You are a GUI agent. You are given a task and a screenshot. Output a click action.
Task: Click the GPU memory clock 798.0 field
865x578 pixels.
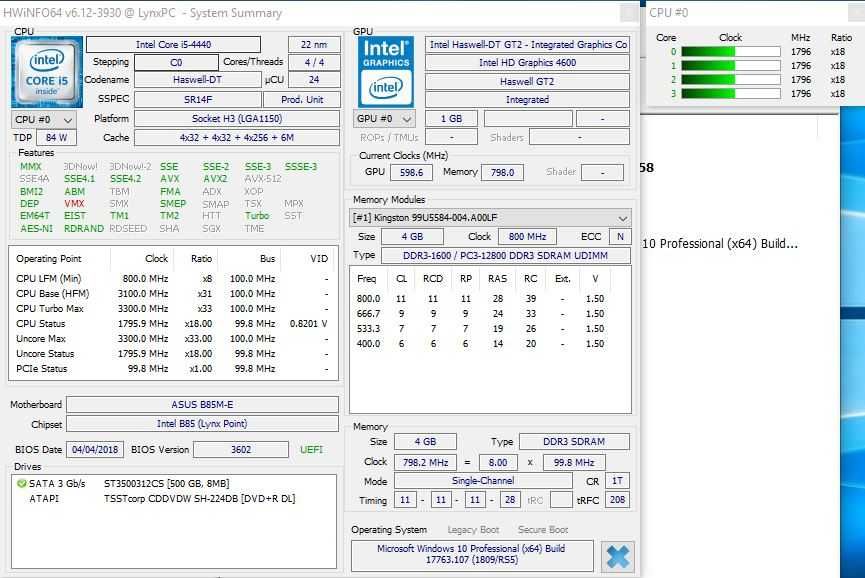pos(503,173)
